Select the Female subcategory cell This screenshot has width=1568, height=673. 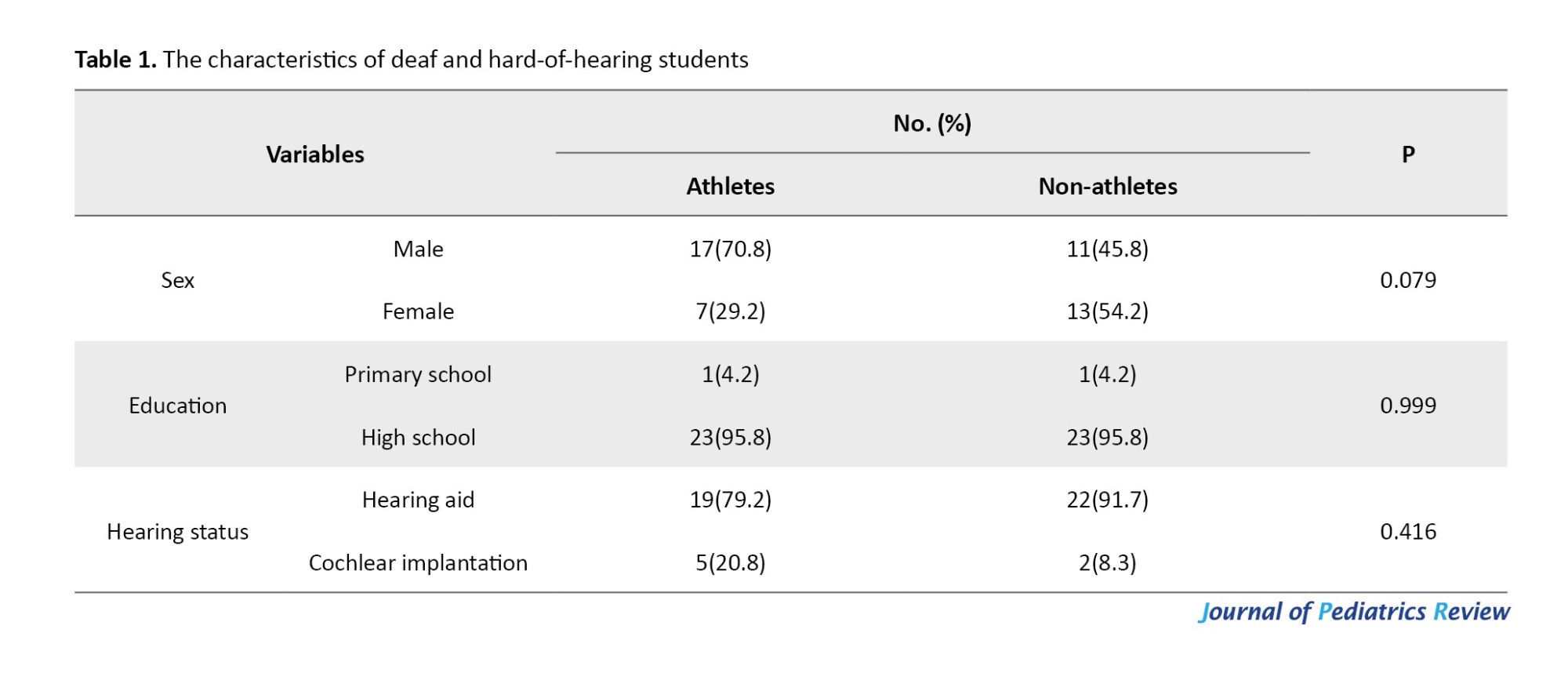(418, 311)
